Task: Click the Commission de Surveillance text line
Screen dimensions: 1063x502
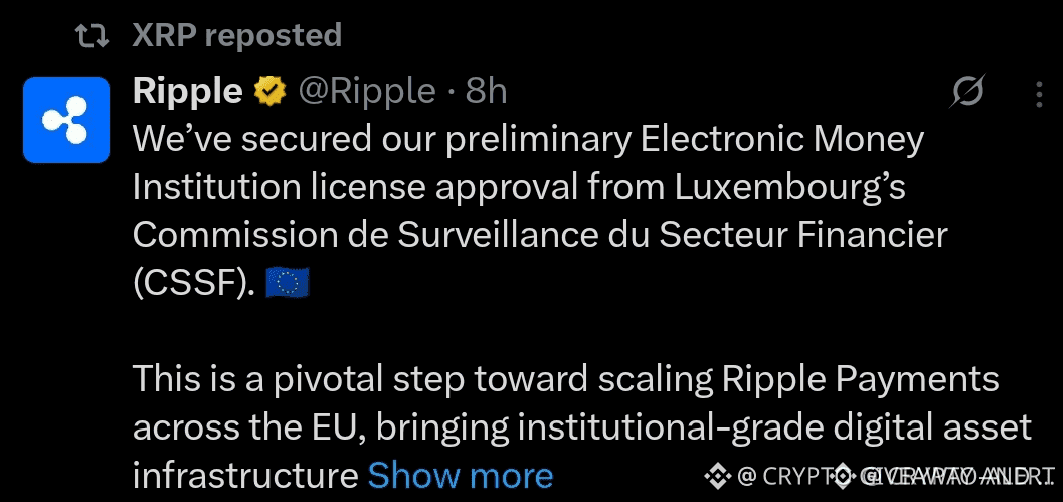Action: point(540,235)
